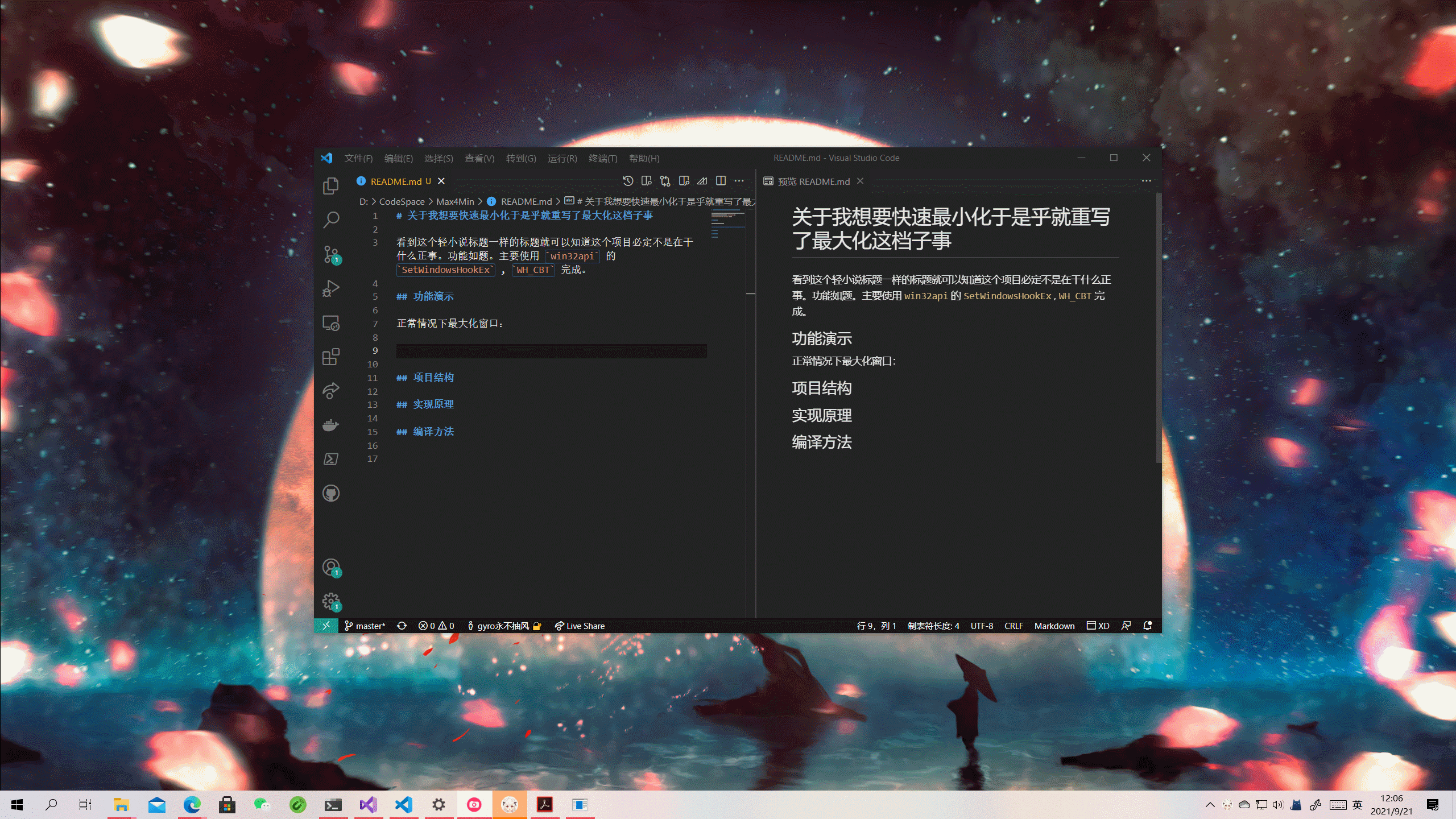This screenshot has width=1456, height=819.
Task: Open the Source Control view
Action: tap(331, 254)
